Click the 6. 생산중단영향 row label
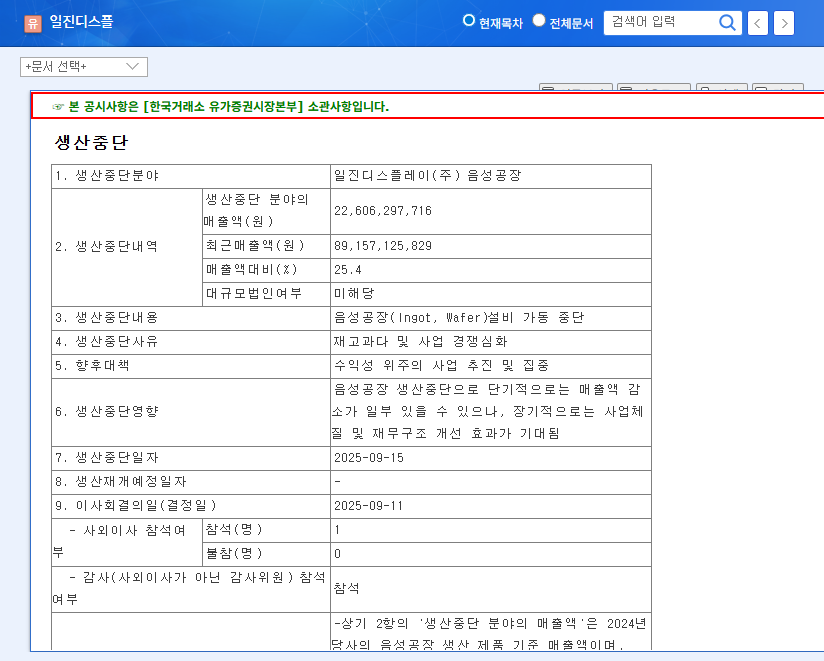Viewport: 824px width, 661px height. click(107, 411)
